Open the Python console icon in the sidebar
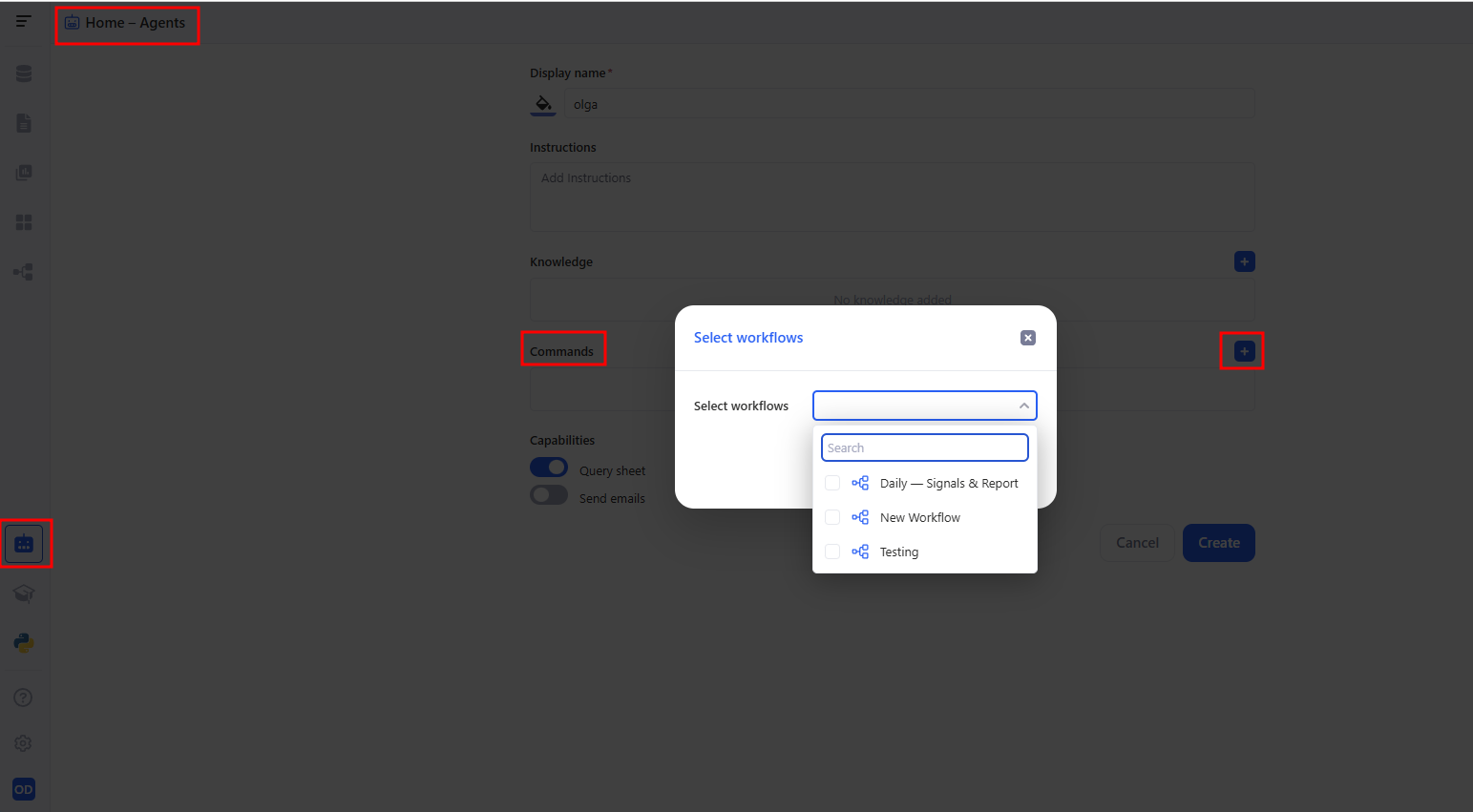Screen dimensions: 1473x812 coord(23,643)
